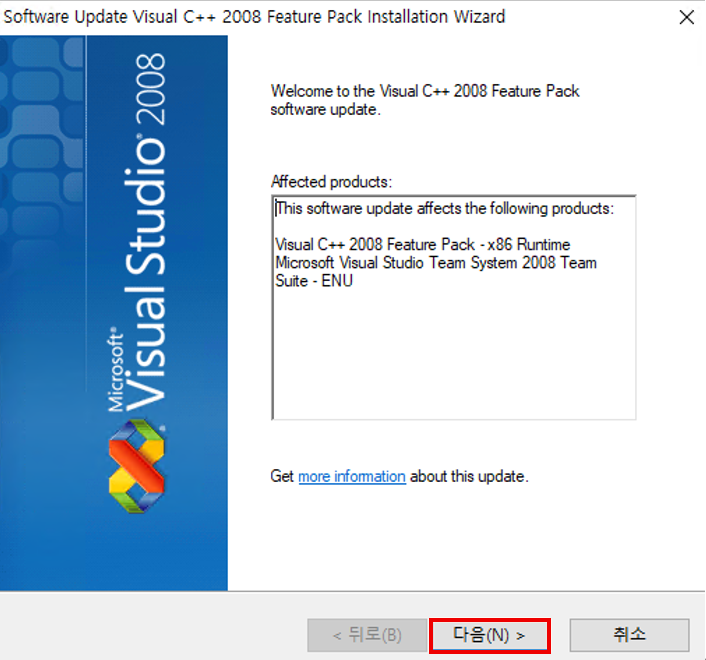The height and width of the screenshot is (660, 706).
Task: Click the 다음(N) > next button
Action: 489,635
